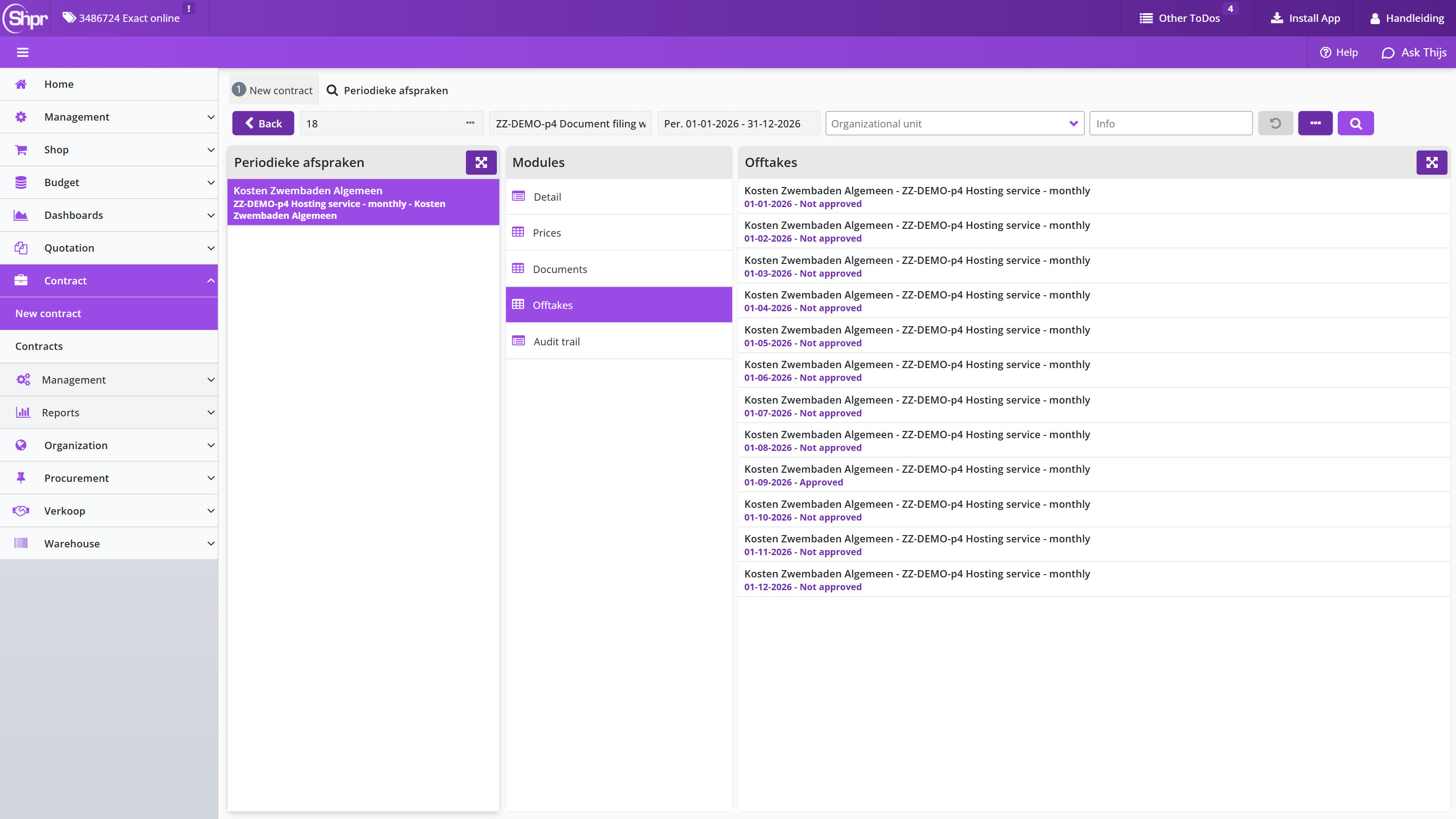Click the Home house icon

point(21,84)
